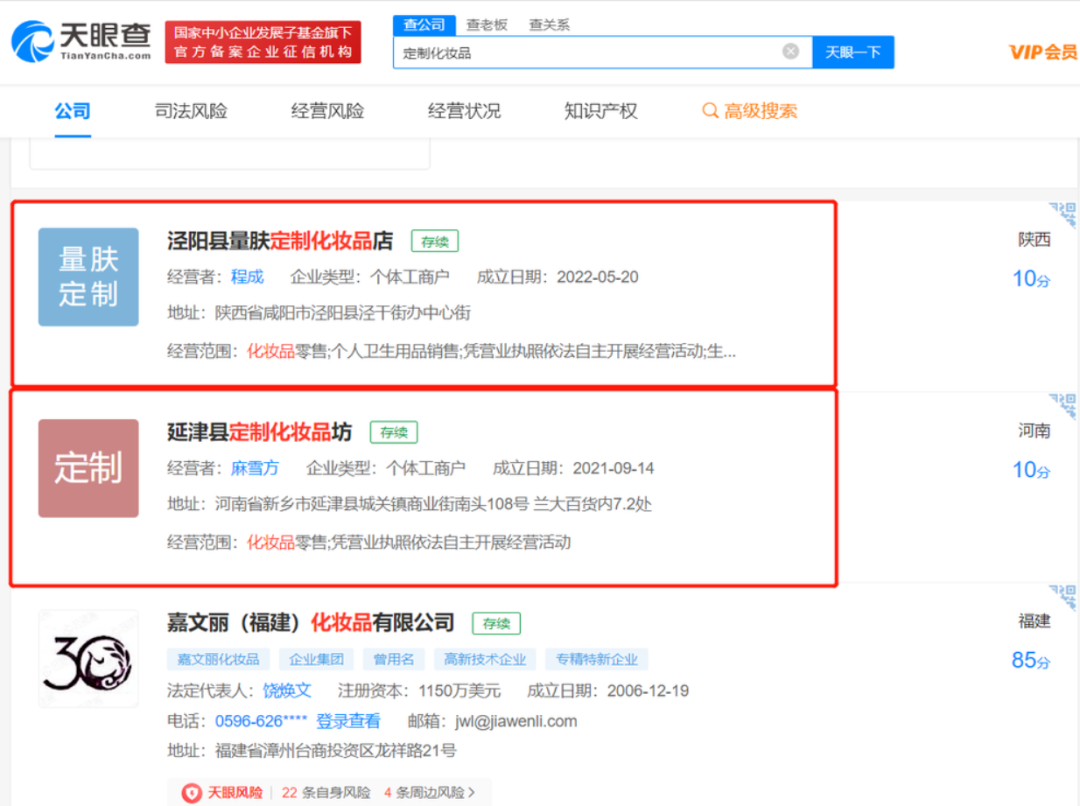Open the 公司 results tab

point(72,111)
